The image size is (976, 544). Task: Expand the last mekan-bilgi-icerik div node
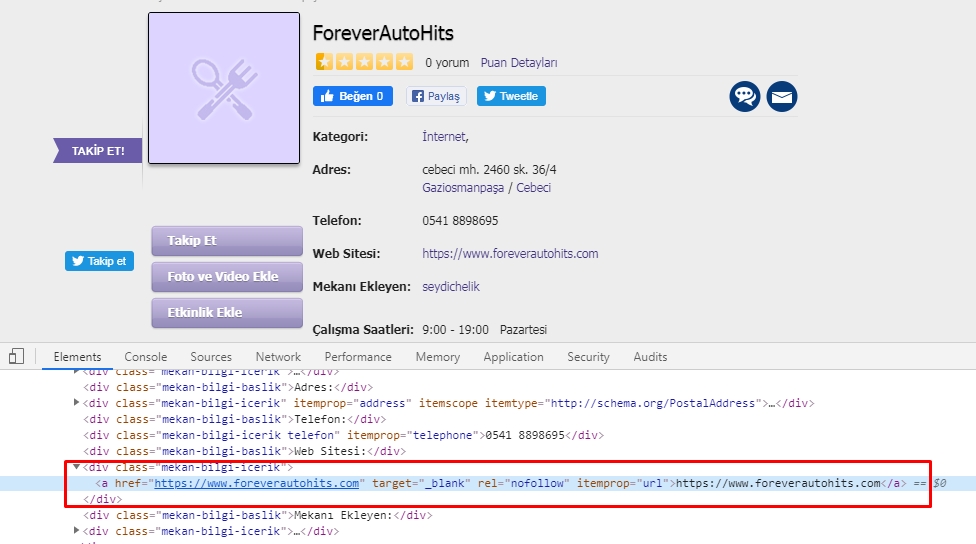(x=77, y=531)
